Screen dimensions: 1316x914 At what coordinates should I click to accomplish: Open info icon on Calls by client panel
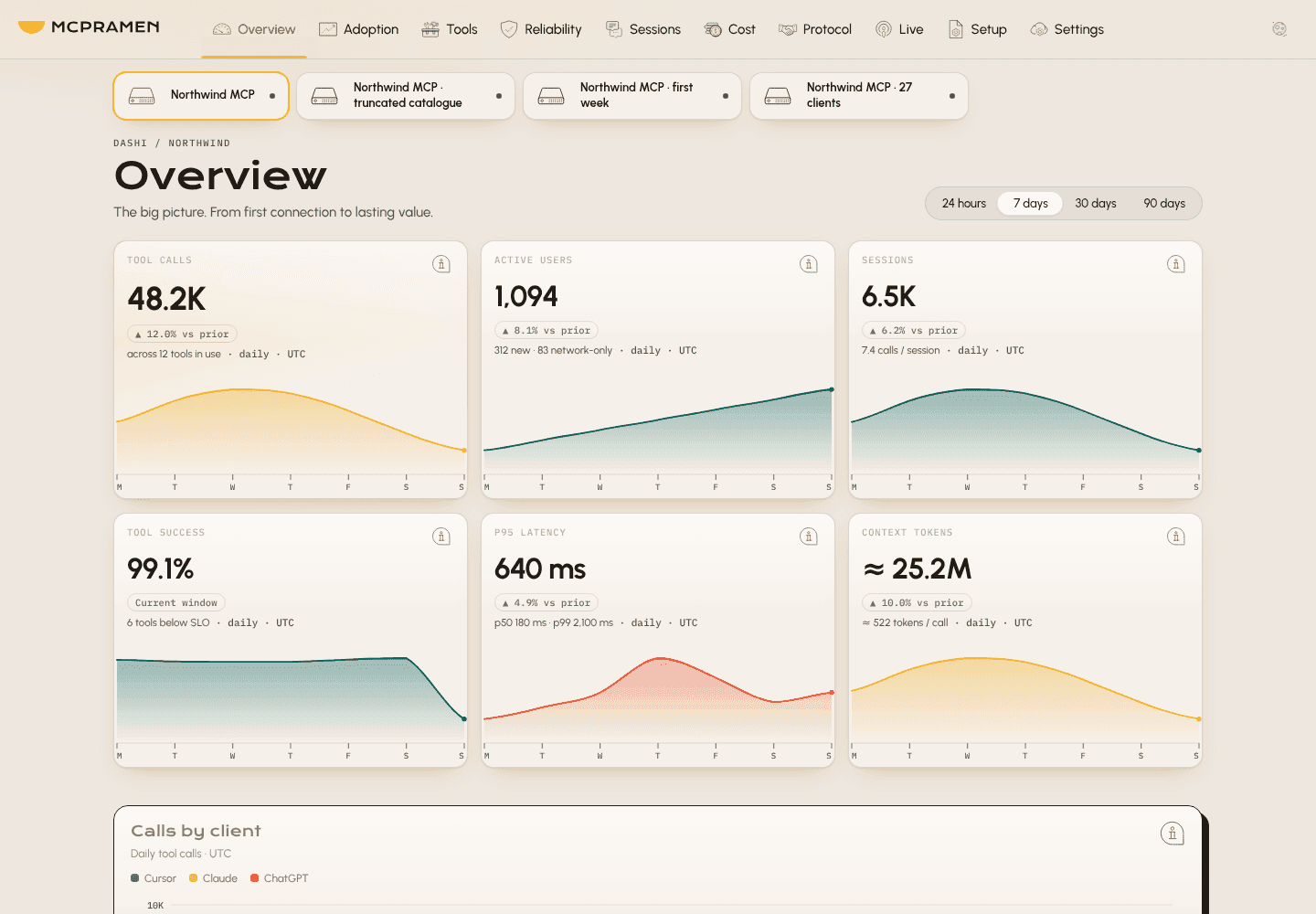click(1173, 834)
